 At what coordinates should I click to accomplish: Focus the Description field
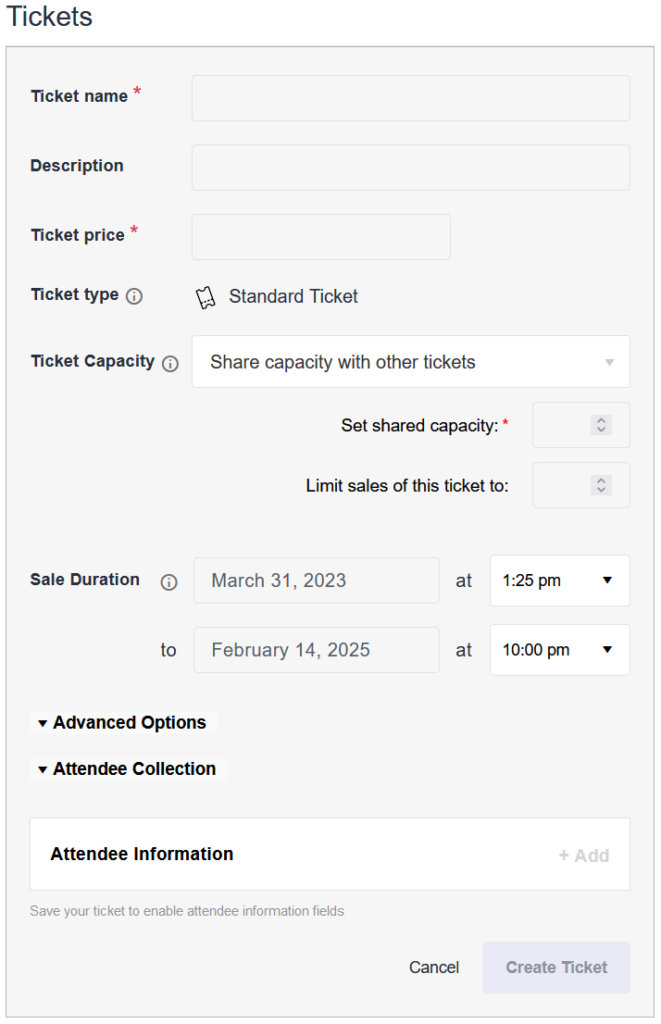click(410, 166)
